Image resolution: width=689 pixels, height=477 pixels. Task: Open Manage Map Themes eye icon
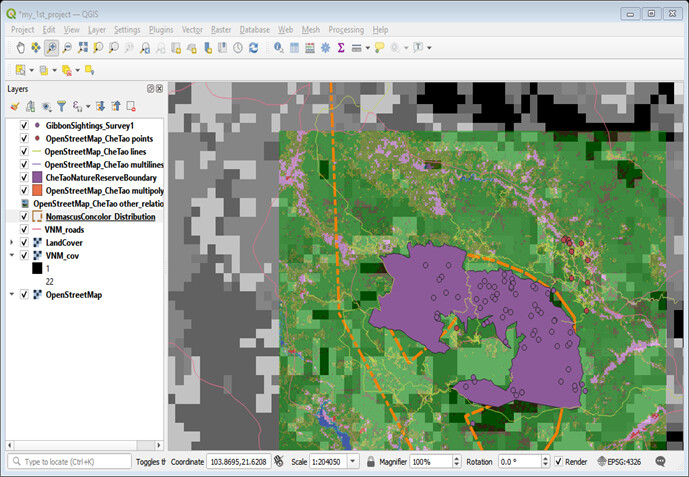tap(46, 106)
